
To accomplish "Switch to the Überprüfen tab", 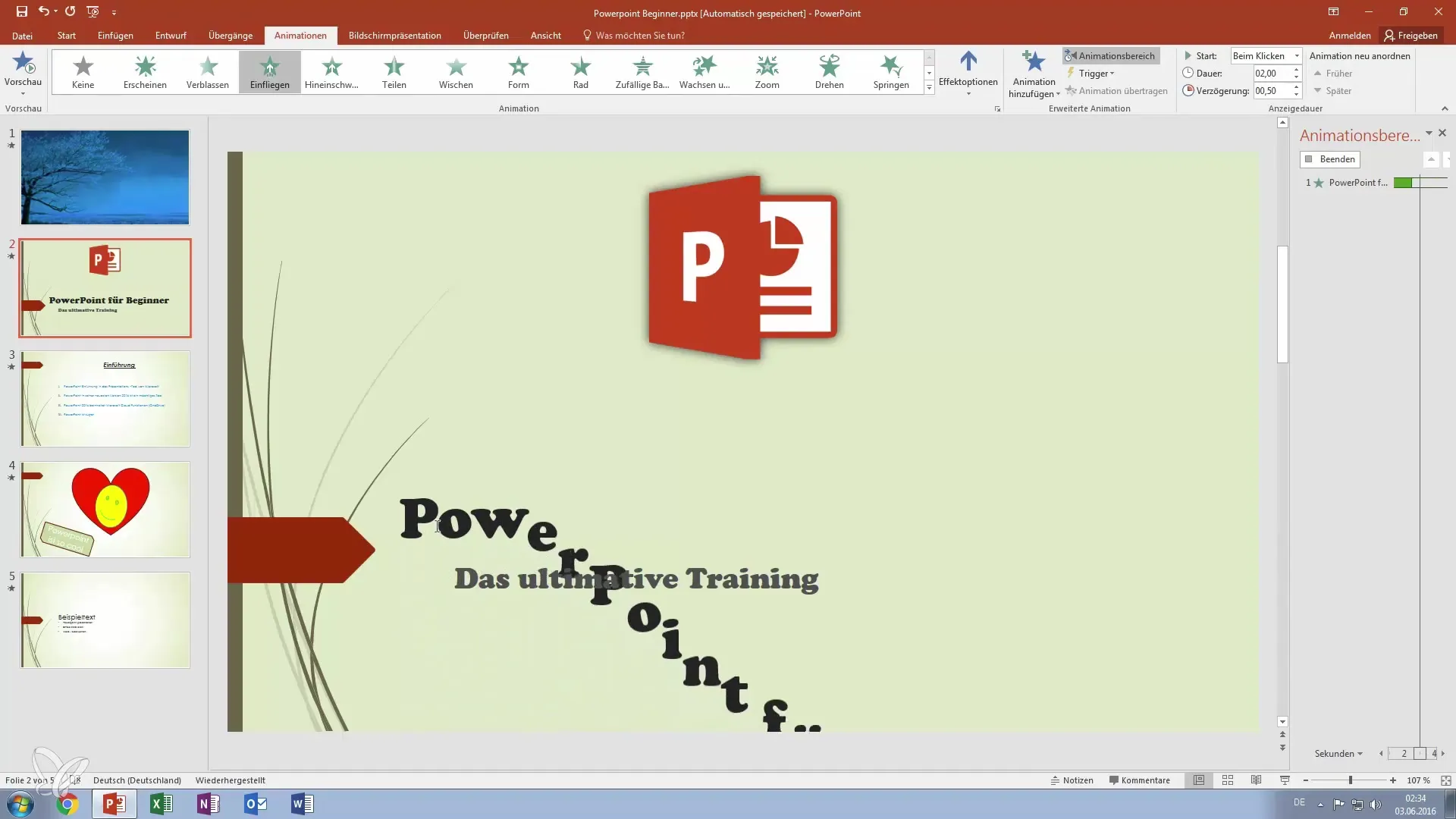I will [x=485, y=36].
